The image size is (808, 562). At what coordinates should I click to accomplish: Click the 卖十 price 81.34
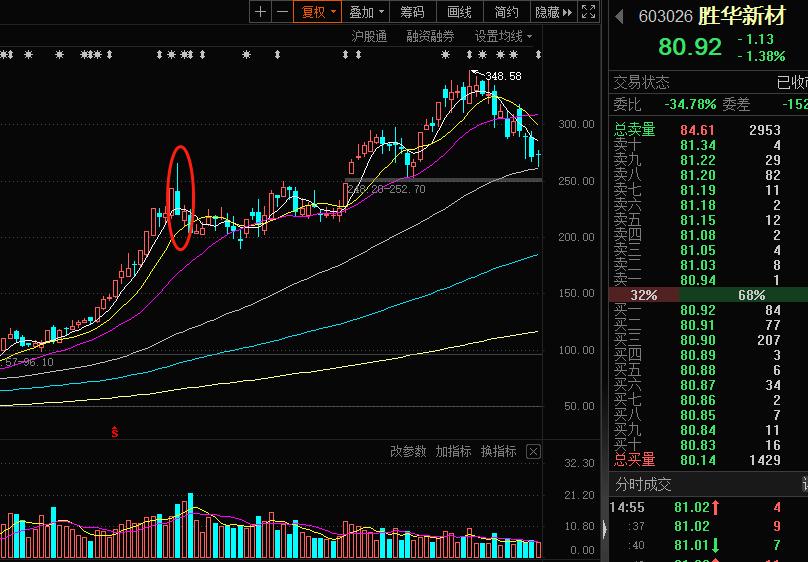pos(698,145)
